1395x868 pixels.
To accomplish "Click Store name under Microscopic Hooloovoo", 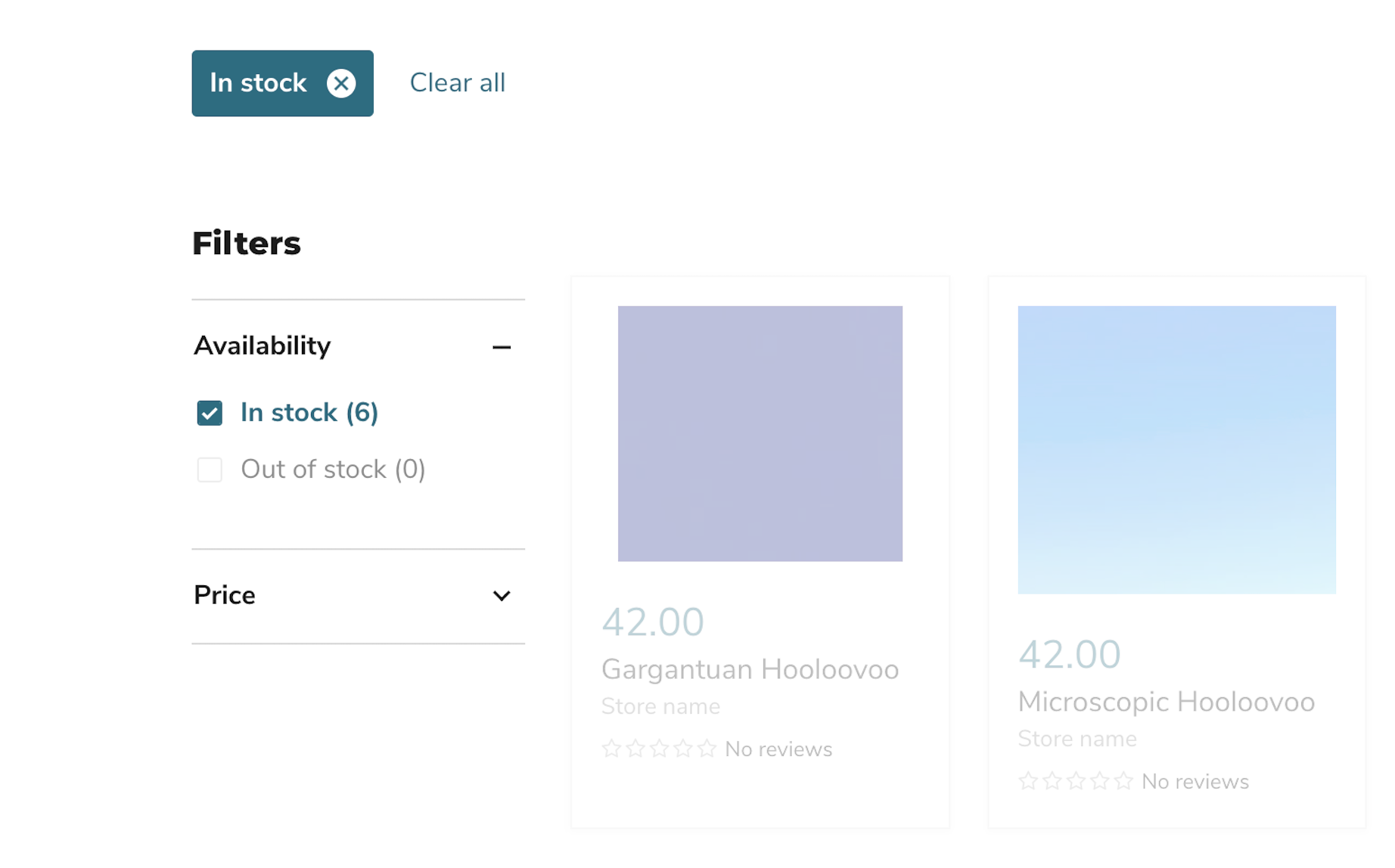I will tap(1077, 739).
